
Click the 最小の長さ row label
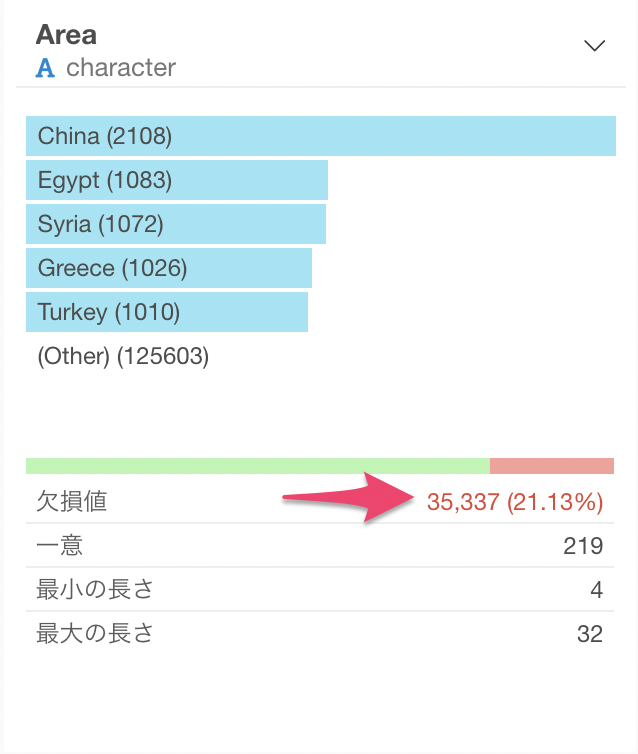95,590
